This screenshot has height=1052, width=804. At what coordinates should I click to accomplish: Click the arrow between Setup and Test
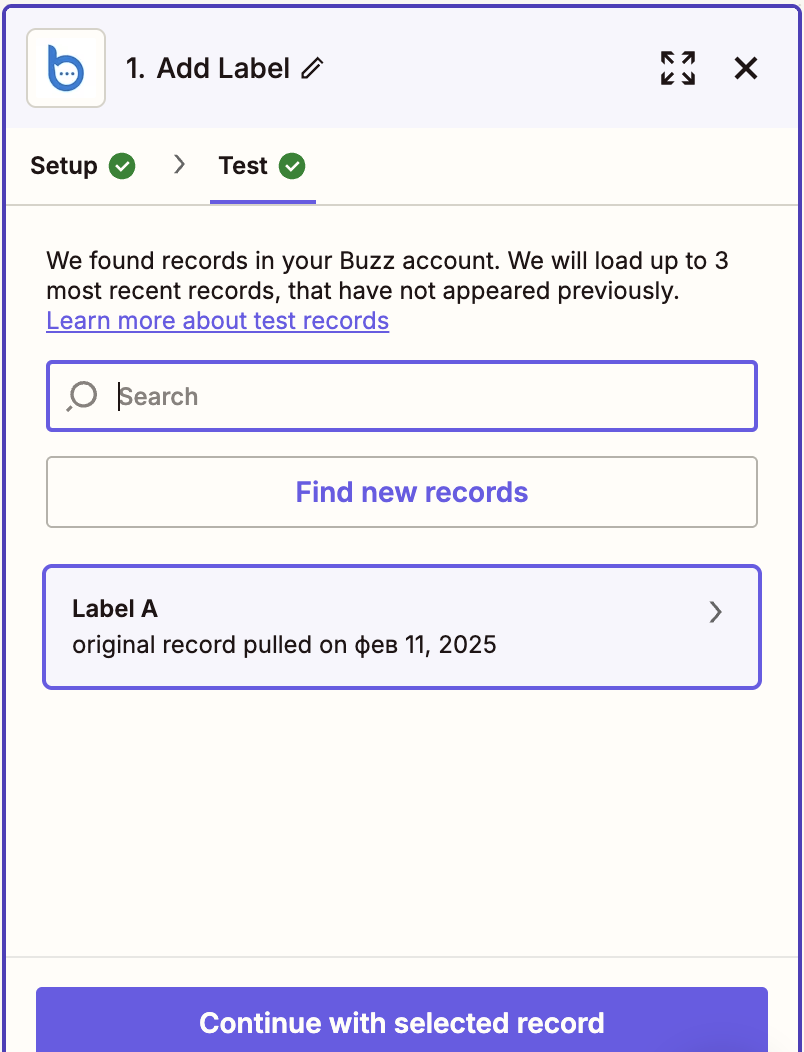(180, 165)
